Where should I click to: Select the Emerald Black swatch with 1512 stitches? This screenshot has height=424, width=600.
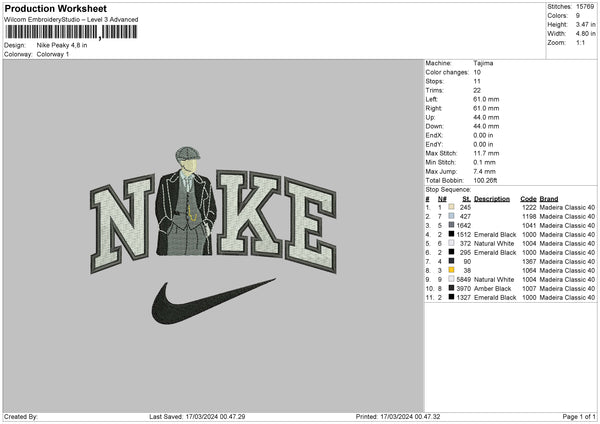coord(452,234)
